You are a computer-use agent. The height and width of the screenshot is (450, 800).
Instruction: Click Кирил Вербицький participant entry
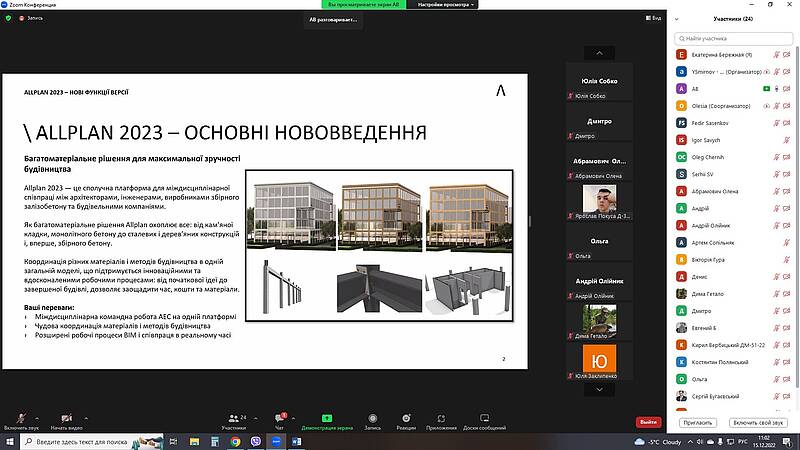[x=733, y=345]
